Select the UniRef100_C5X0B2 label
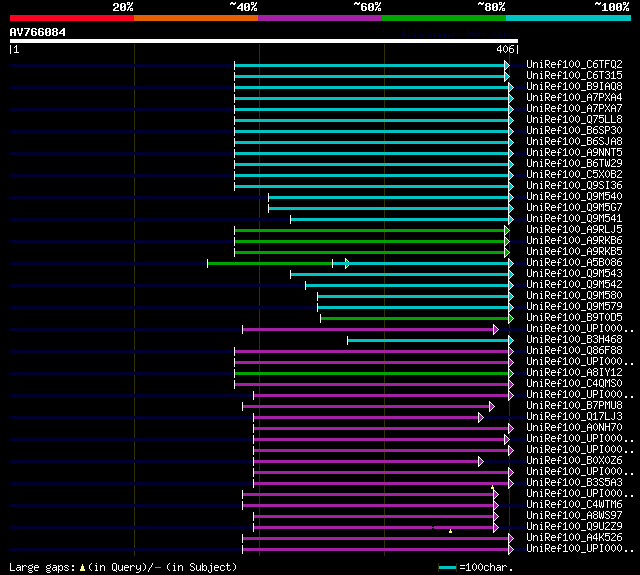The image size is (640, 575). pyautogui.click(x=574, y=175)
